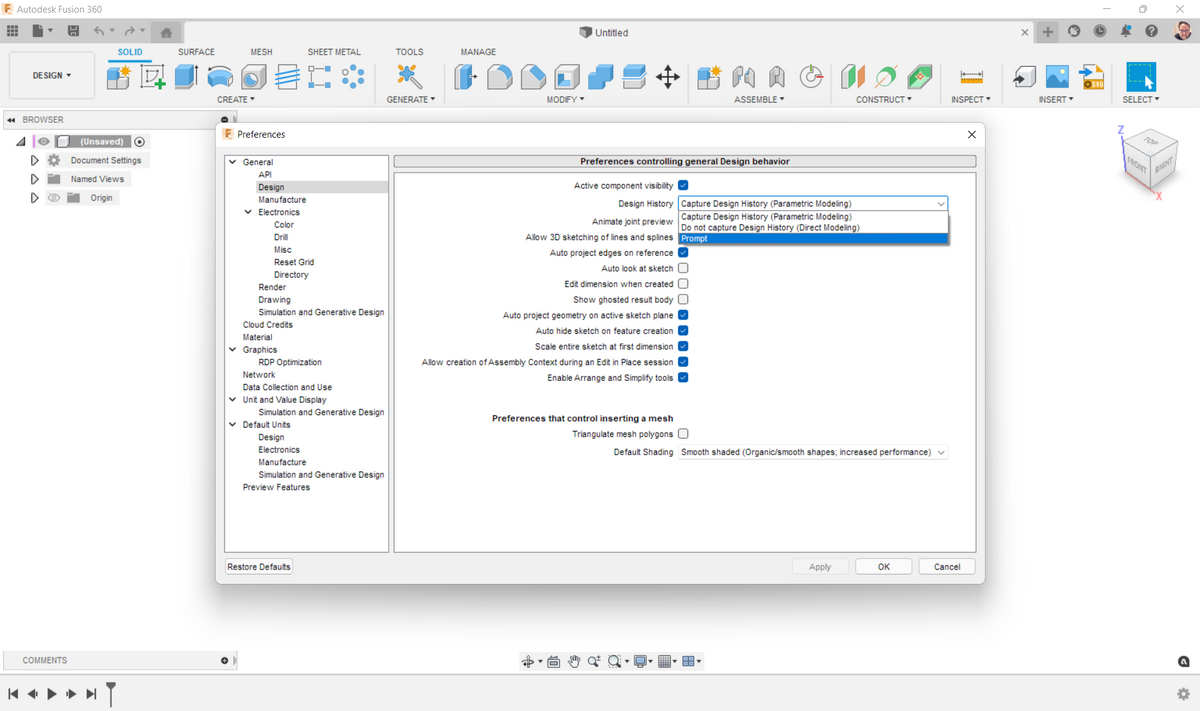Click the Insert SVG icon
Viewport: 1200px width, 711px height.
click(x=1091, y=77)
